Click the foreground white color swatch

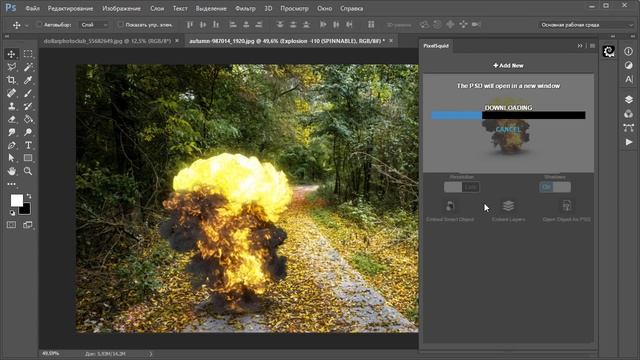coord(16,200)
